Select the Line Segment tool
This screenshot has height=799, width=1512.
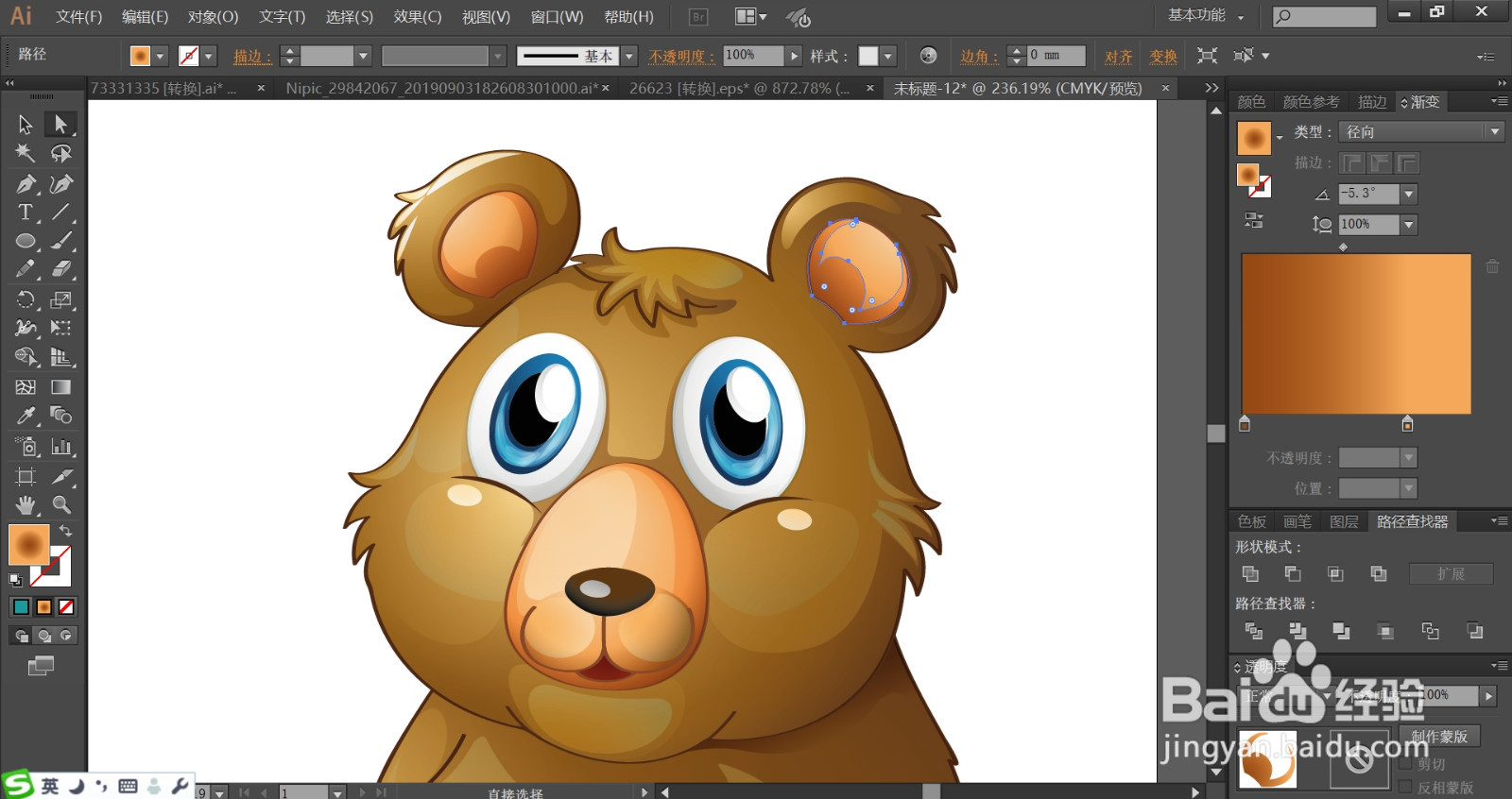click(60, 212)
